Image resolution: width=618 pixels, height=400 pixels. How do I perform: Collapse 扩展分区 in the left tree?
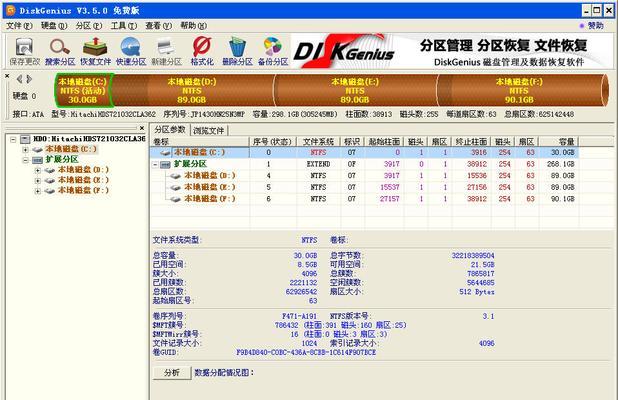coord(26,160)
